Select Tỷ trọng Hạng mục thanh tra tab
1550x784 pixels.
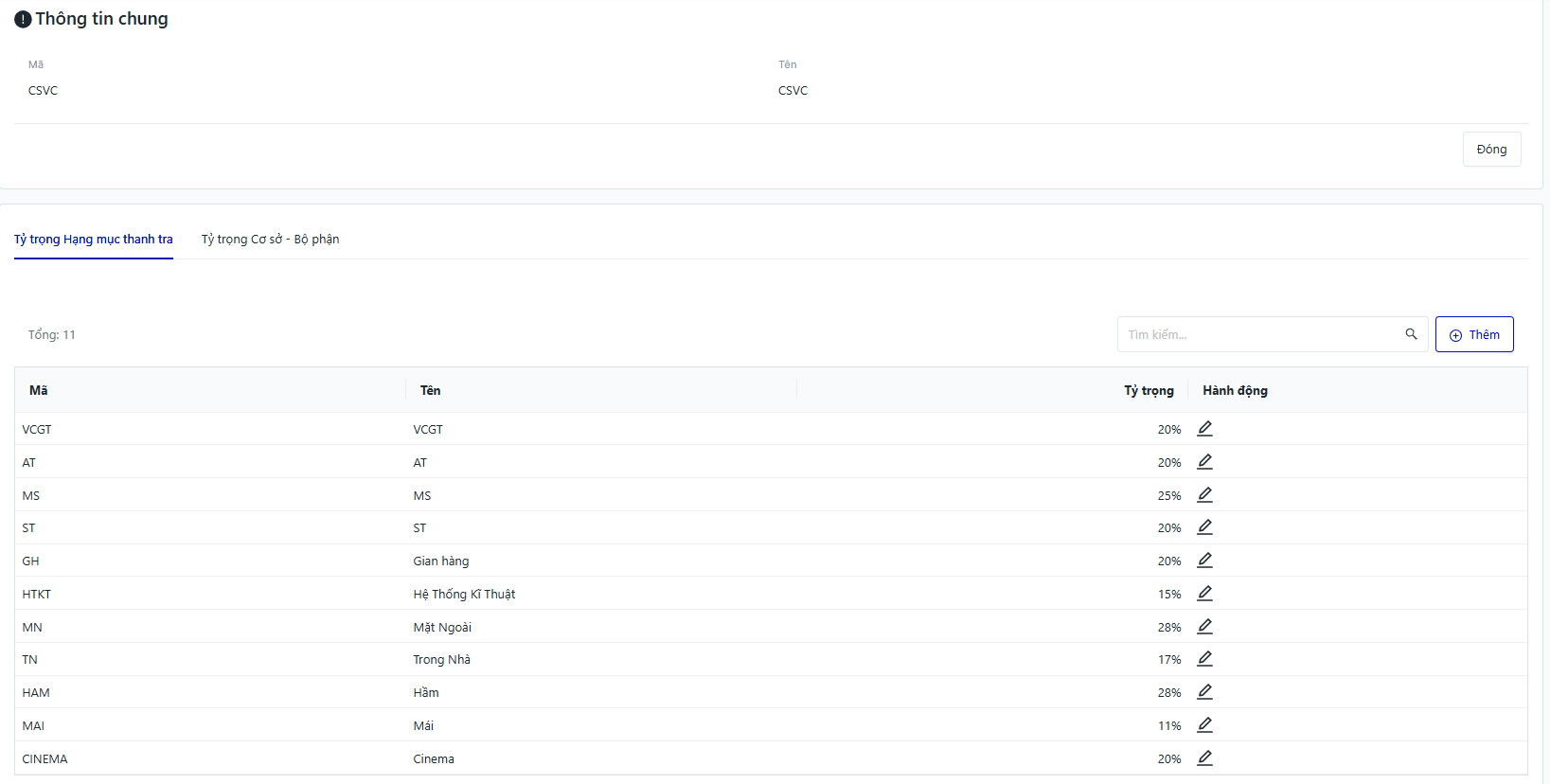click(94, 240)
